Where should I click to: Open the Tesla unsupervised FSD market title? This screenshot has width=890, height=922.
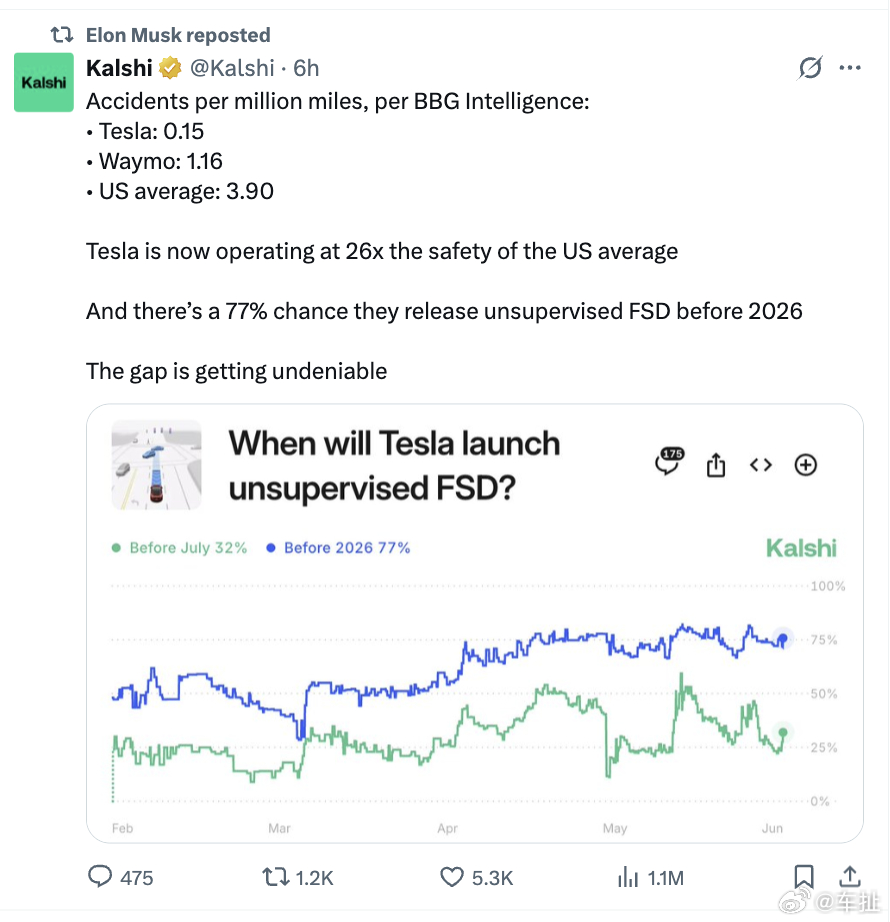point(394,465)
